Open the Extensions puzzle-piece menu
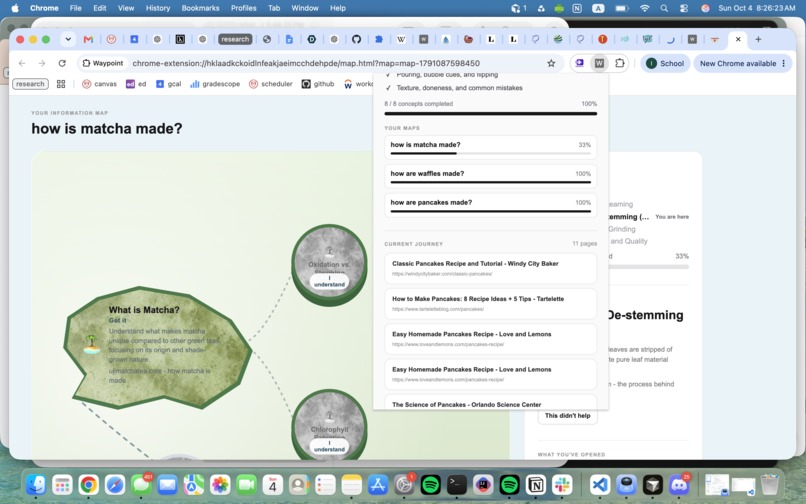806x504 pixels. (619, 63)
